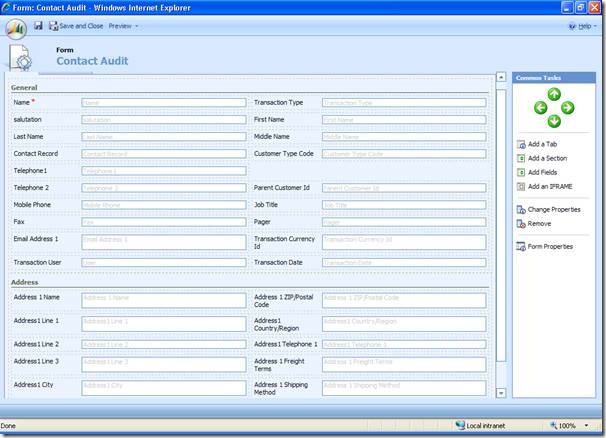Open the zoom level 100% dropdown

click(x=572, y=425)
